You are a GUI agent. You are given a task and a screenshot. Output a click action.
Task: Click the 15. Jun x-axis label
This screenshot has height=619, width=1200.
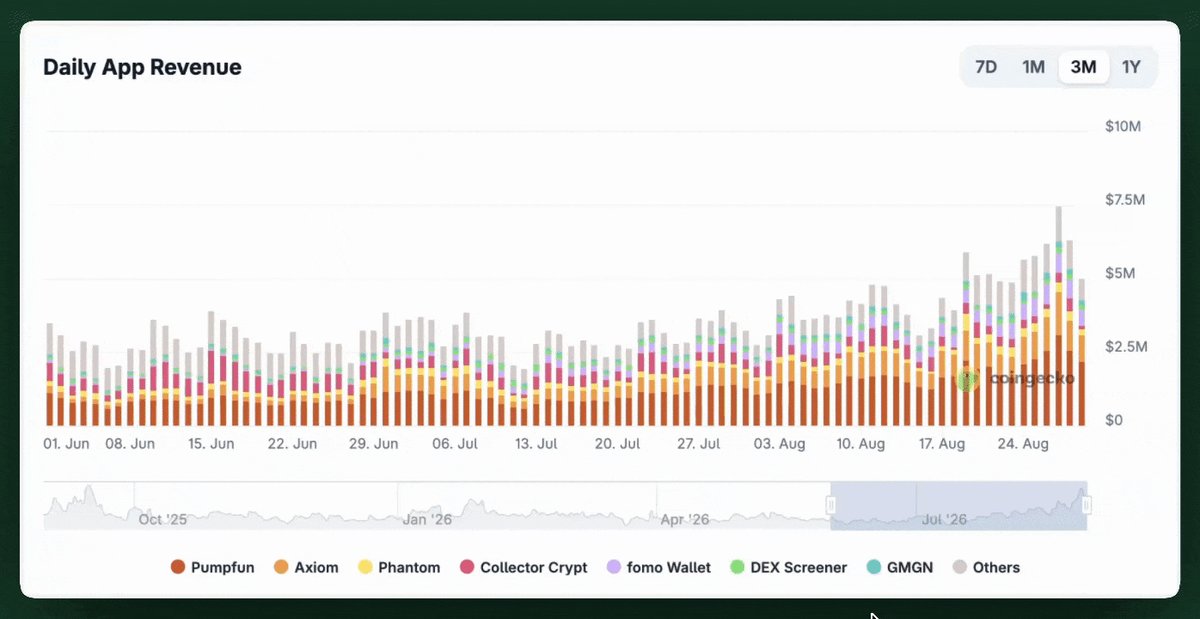pos(210,443)
